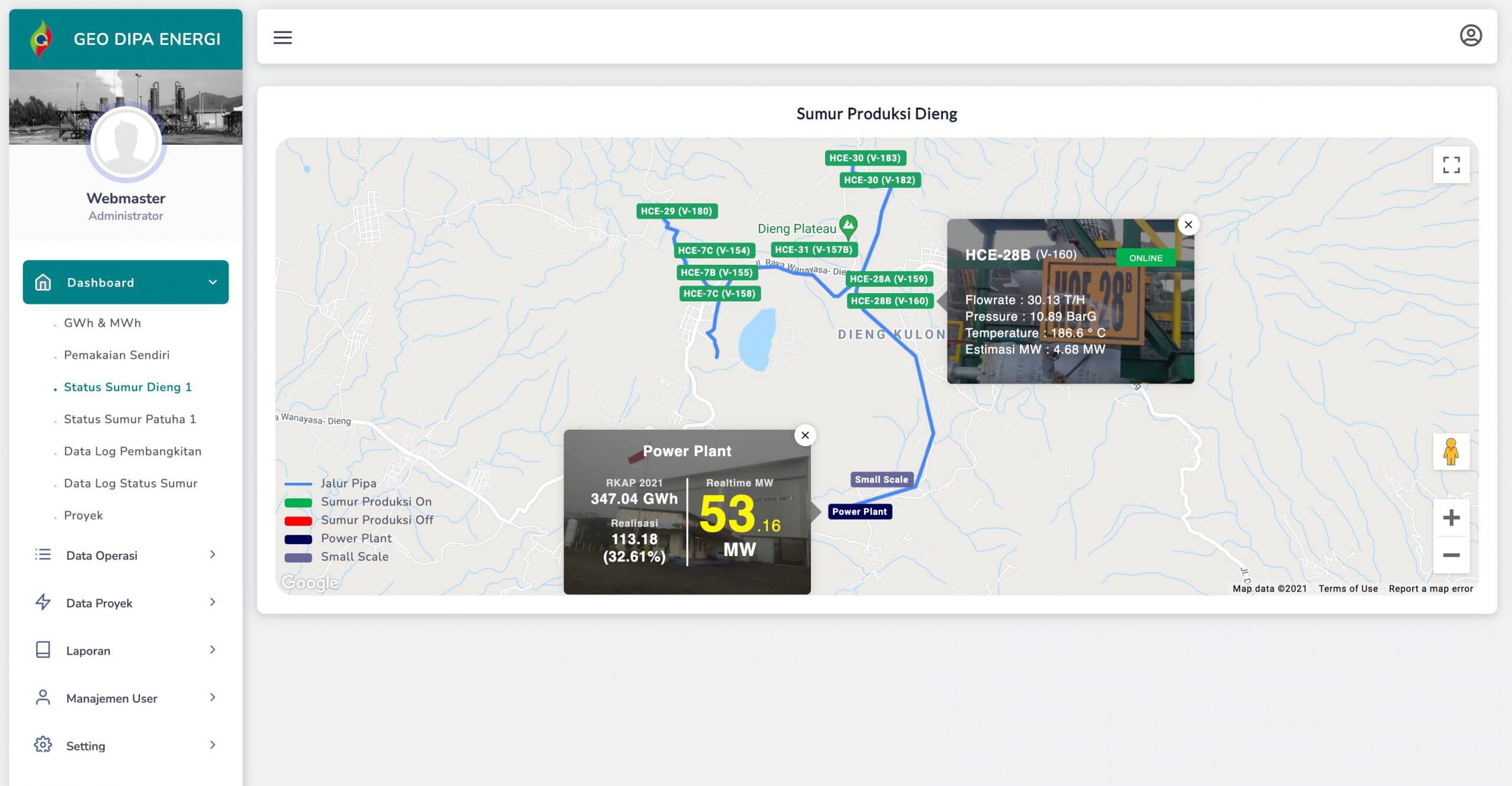Close the HCE-28B info popup

[x=1188, y=225]
